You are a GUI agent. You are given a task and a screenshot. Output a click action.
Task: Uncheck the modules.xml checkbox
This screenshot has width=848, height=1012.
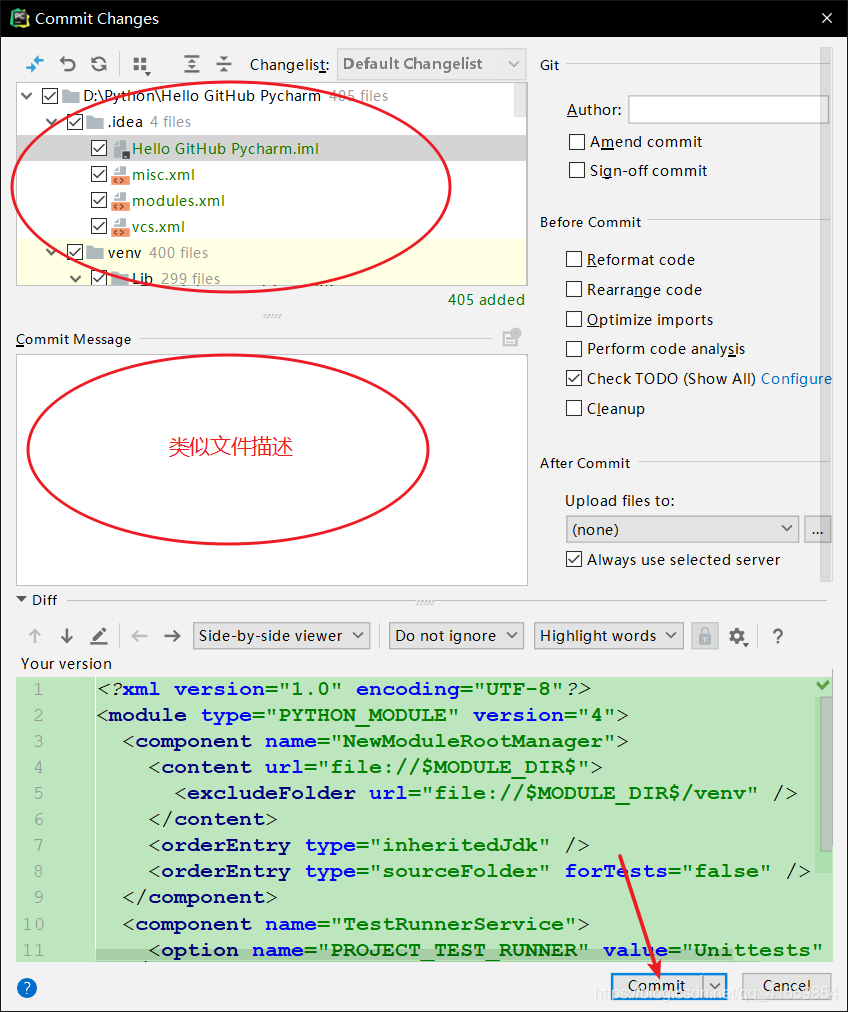pyautogui.click(x=99, y=200)
